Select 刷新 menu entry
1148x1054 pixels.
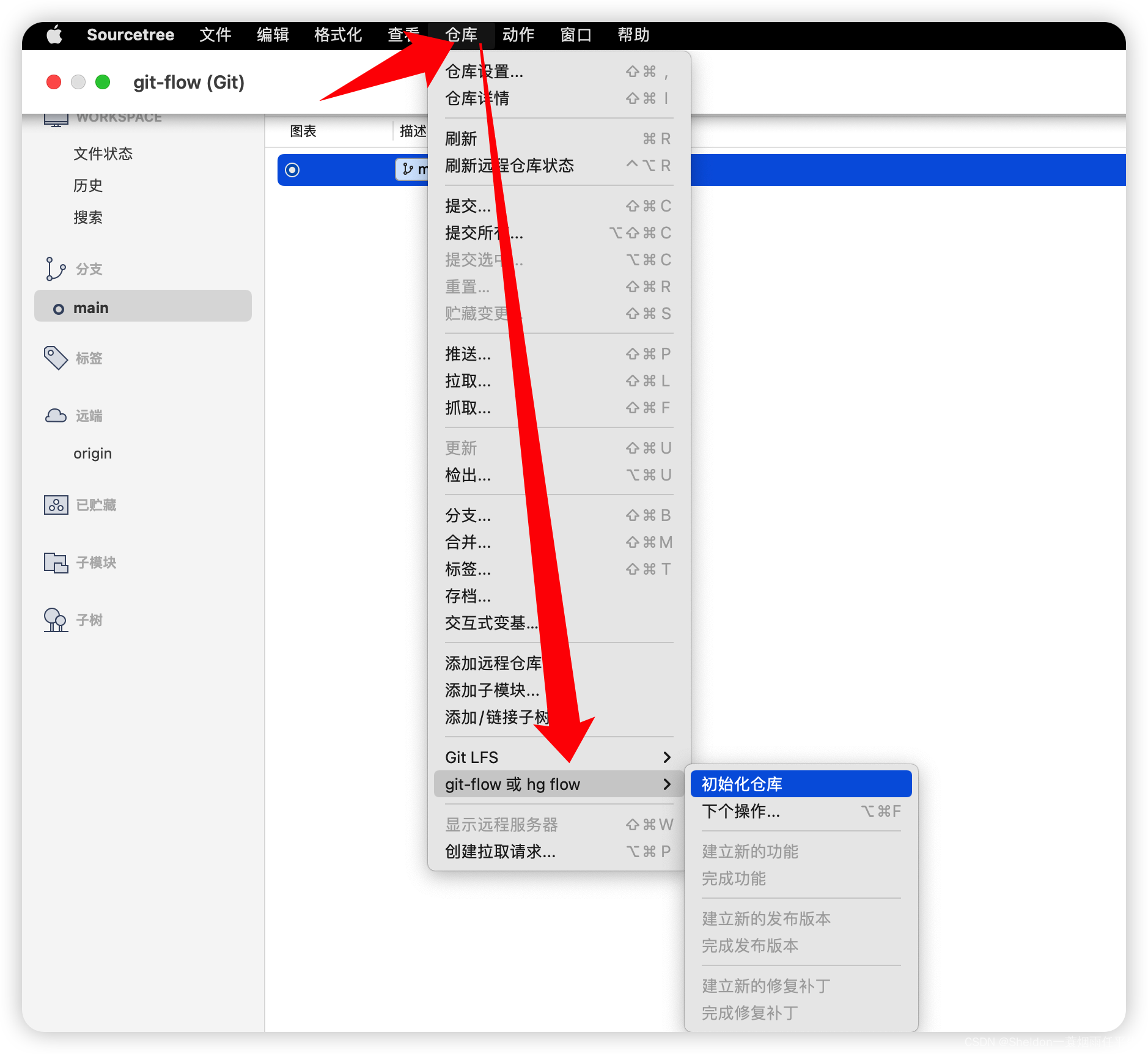tap(559, 139)
